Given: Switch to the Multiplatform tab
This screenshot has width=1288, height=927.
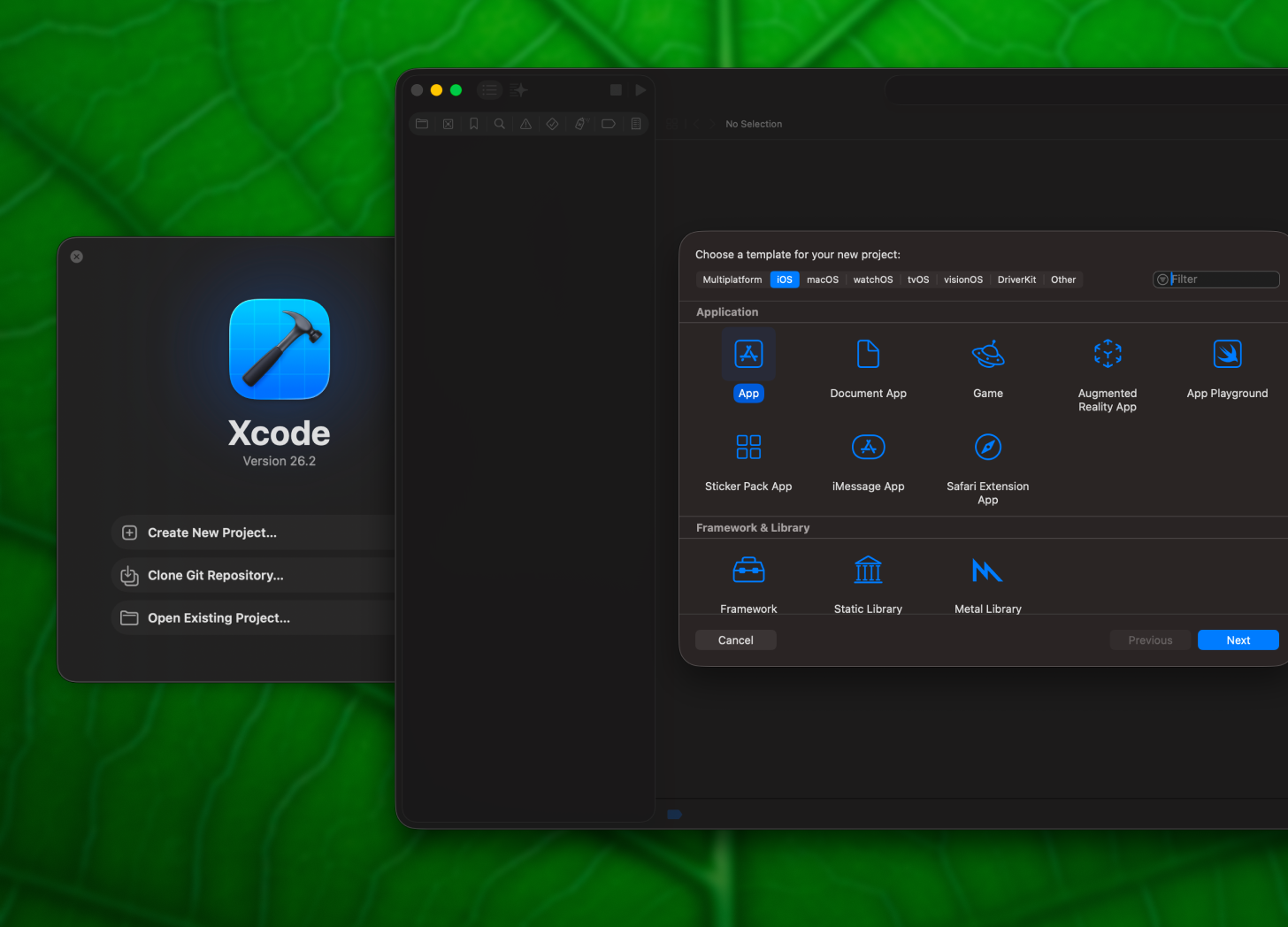Looking at the screenshot, I should [x=732, y=280].
